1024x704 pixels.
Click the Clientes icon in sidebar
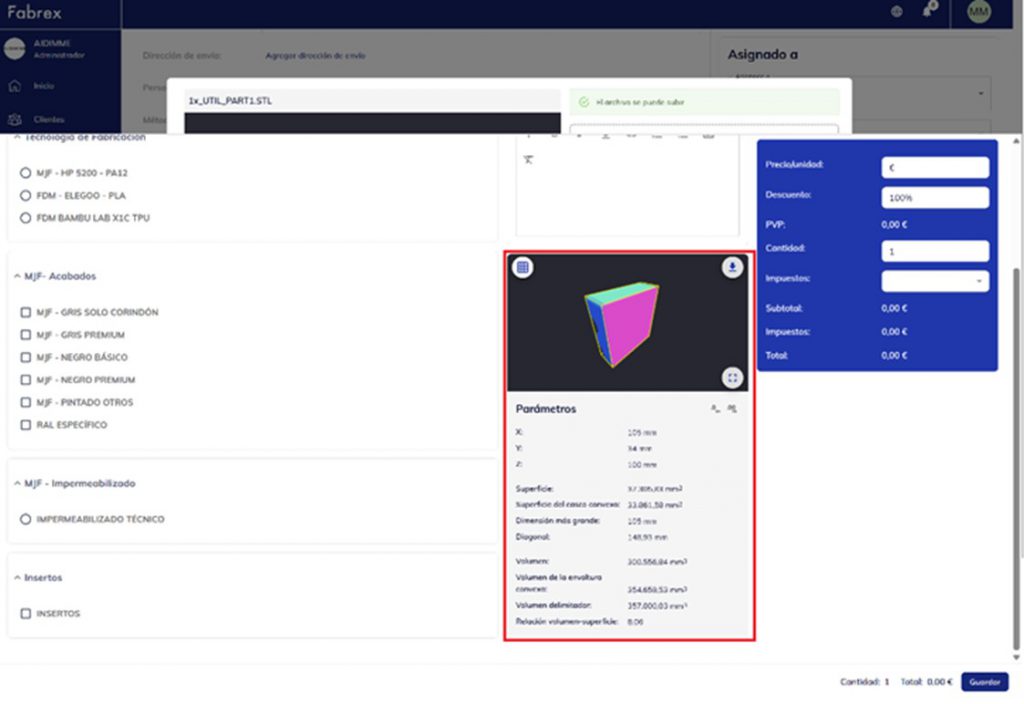[15, 119]
